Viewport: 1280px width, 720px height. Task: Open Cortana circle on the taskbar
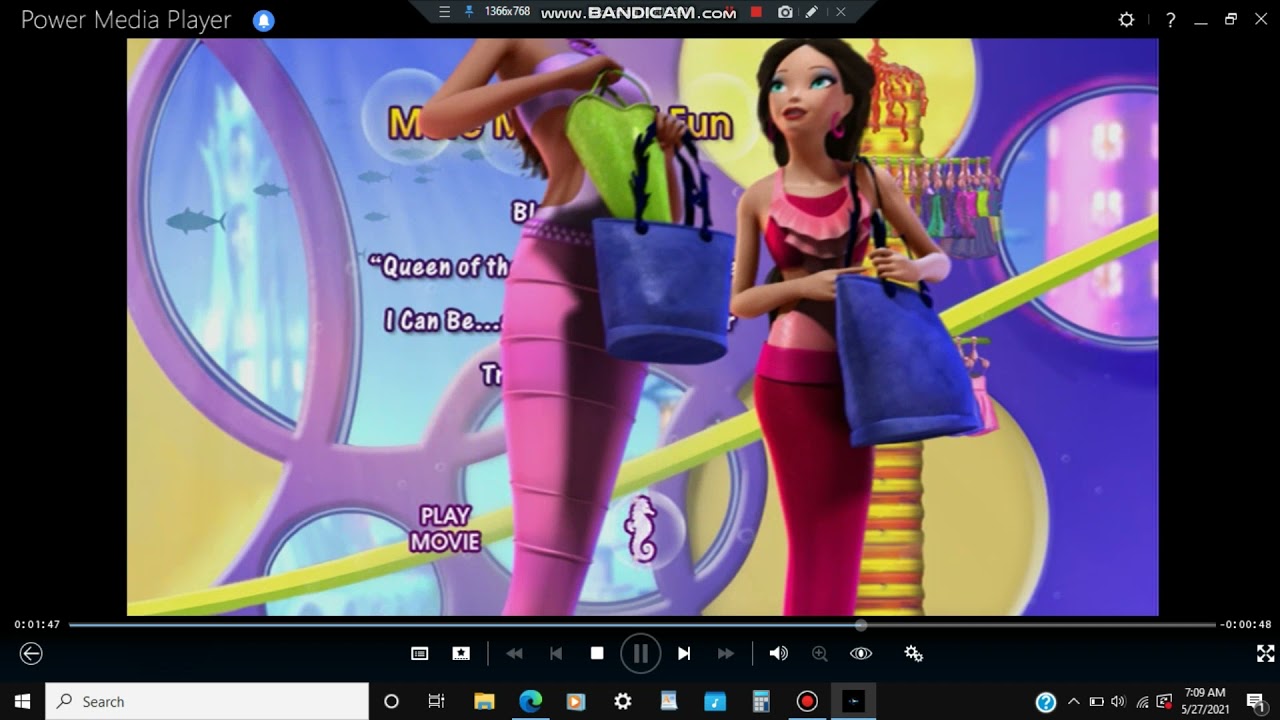(x=391, y=702)
